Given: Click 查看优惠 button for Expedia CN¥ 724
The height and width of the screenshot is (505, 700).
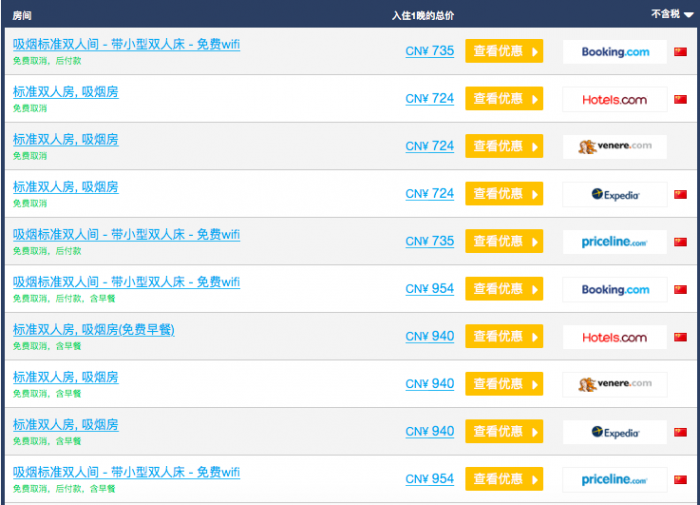Looking at the screenshot, I should tap(504, 193).
